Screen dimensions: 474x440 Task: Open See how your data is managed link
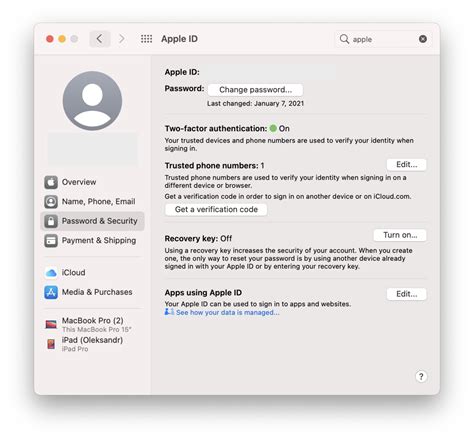point(228,313)
